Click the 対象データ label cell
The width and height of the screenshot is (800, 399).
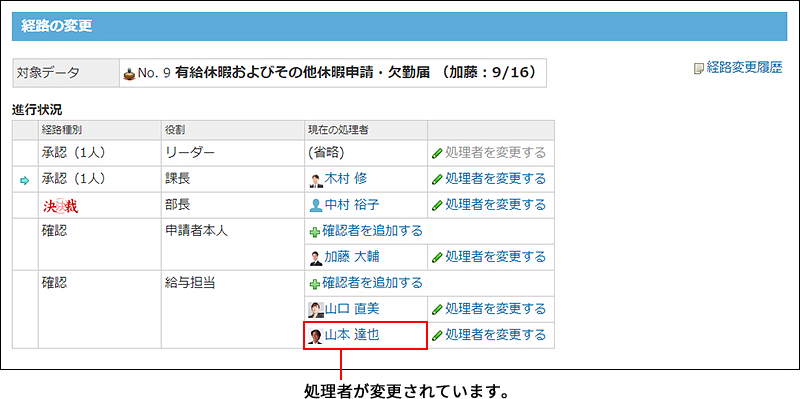tap(66, 73)
